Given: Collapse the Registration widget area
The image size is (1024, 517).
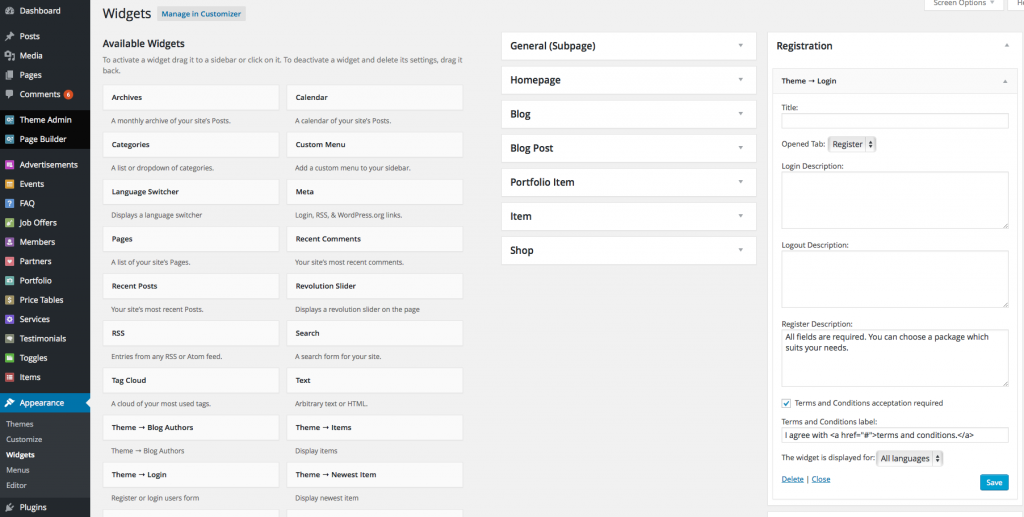Looking at the screenshot, I should [x=1006, y=46].
